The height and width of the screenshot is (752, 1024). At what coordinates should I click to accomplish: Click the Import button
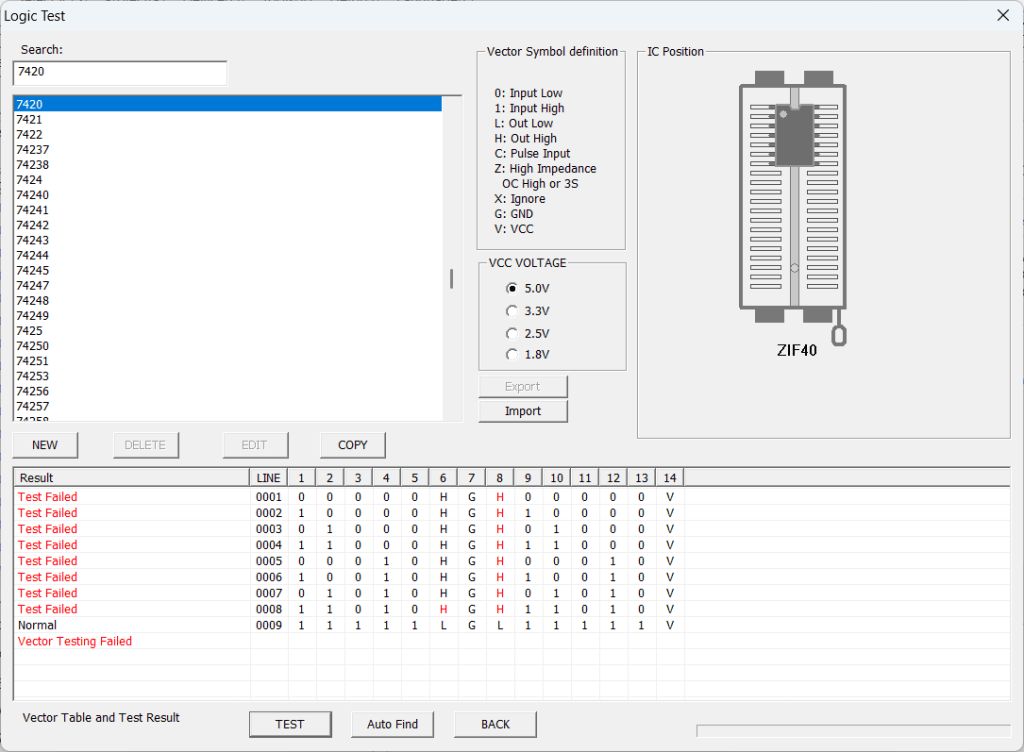tap(522, 411)
